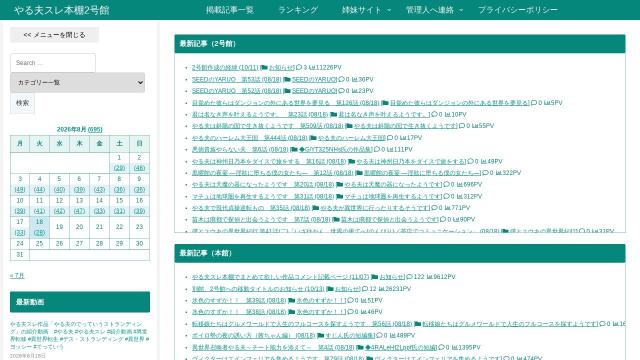This screenshot has height=360, width=640.
Task: Click the 検索 button
Action: point(22,103)
